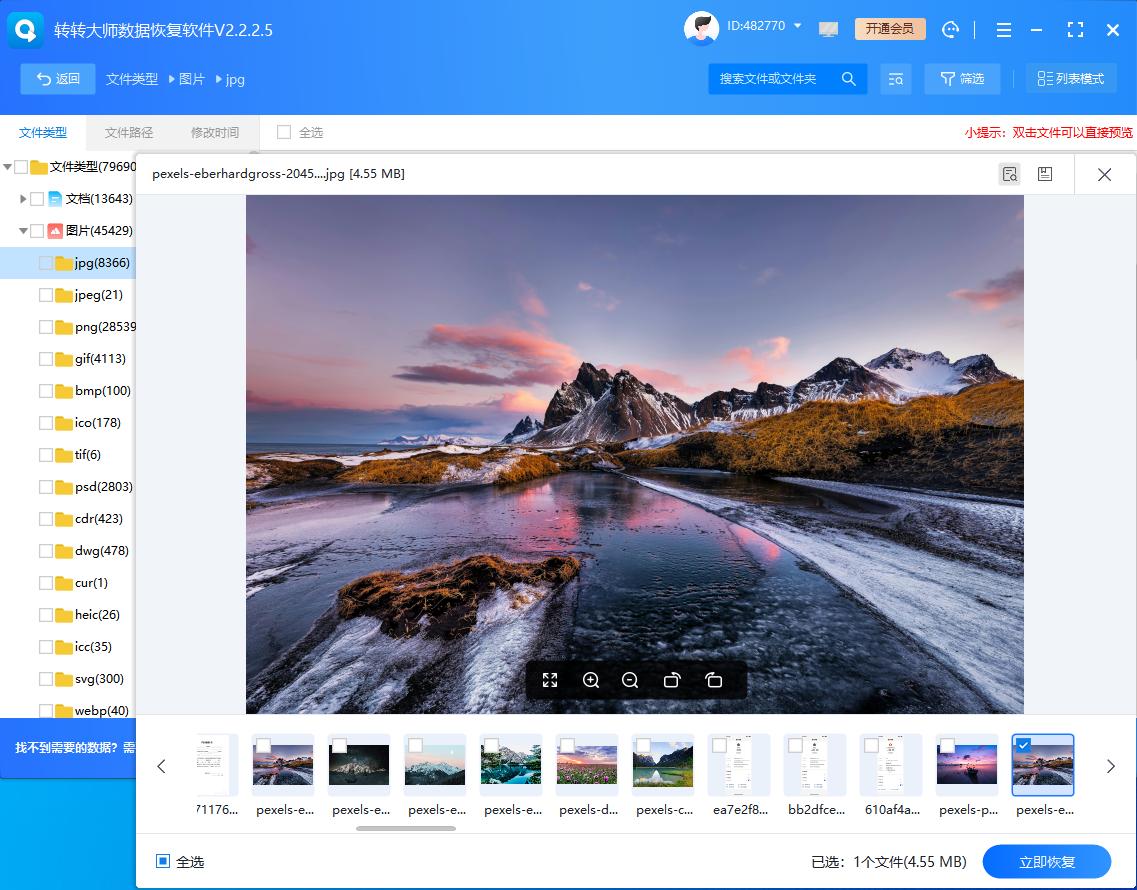Open the search sort options icon
The width and height of the screenshot is (1137, 890).
pos(895,78)
